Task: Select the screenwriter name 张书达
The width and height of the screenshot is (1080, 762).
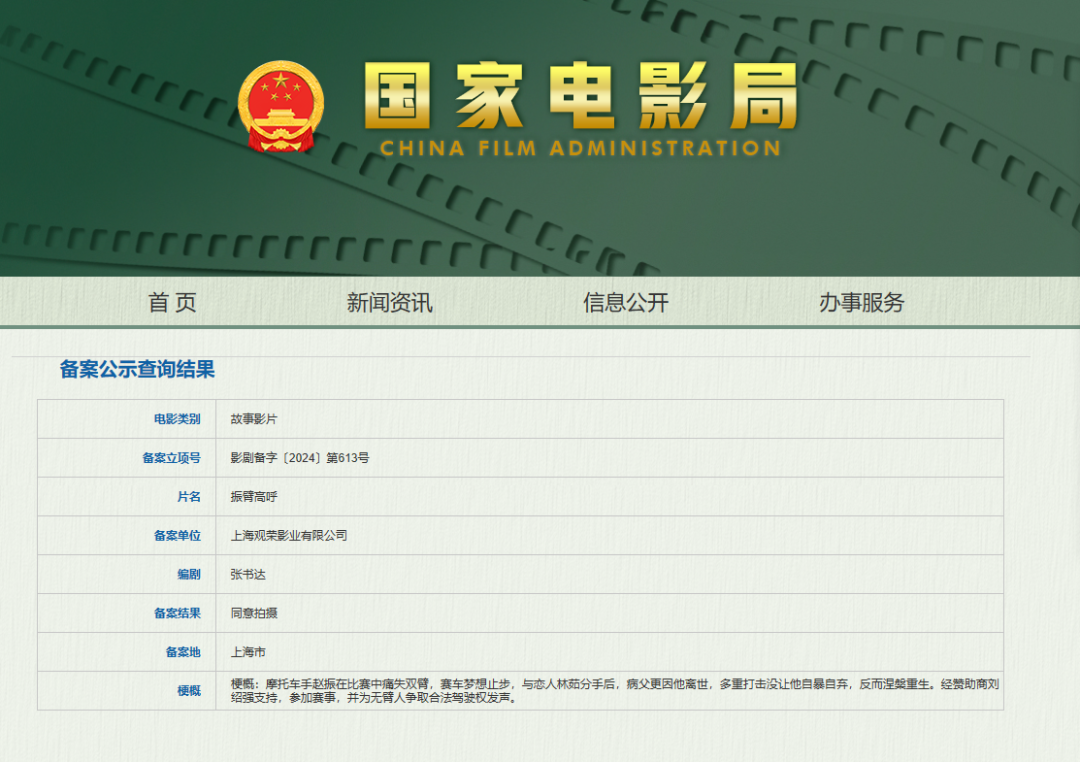Action: coord(248,574)
